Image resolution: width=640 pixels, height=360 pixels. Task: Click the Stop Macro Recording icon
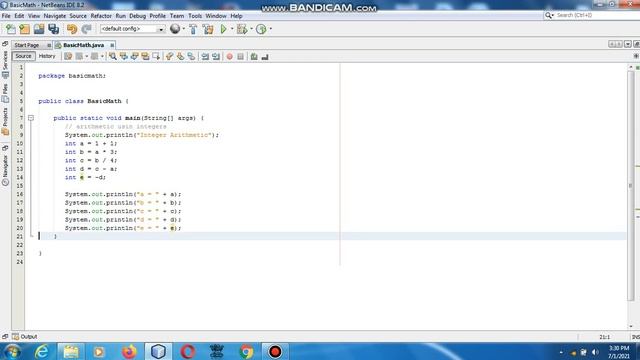tap(240, 56)
